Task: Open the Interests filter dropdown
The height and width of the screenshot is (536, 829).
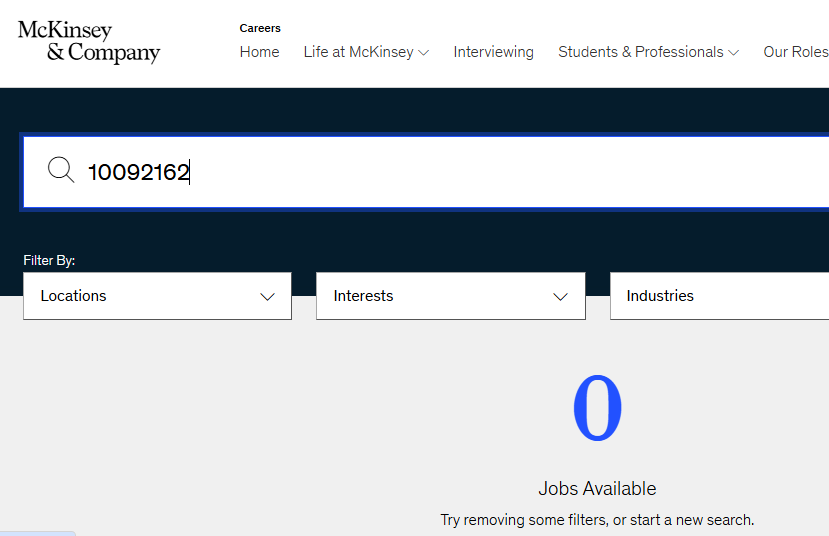Action: coord(450,296)
